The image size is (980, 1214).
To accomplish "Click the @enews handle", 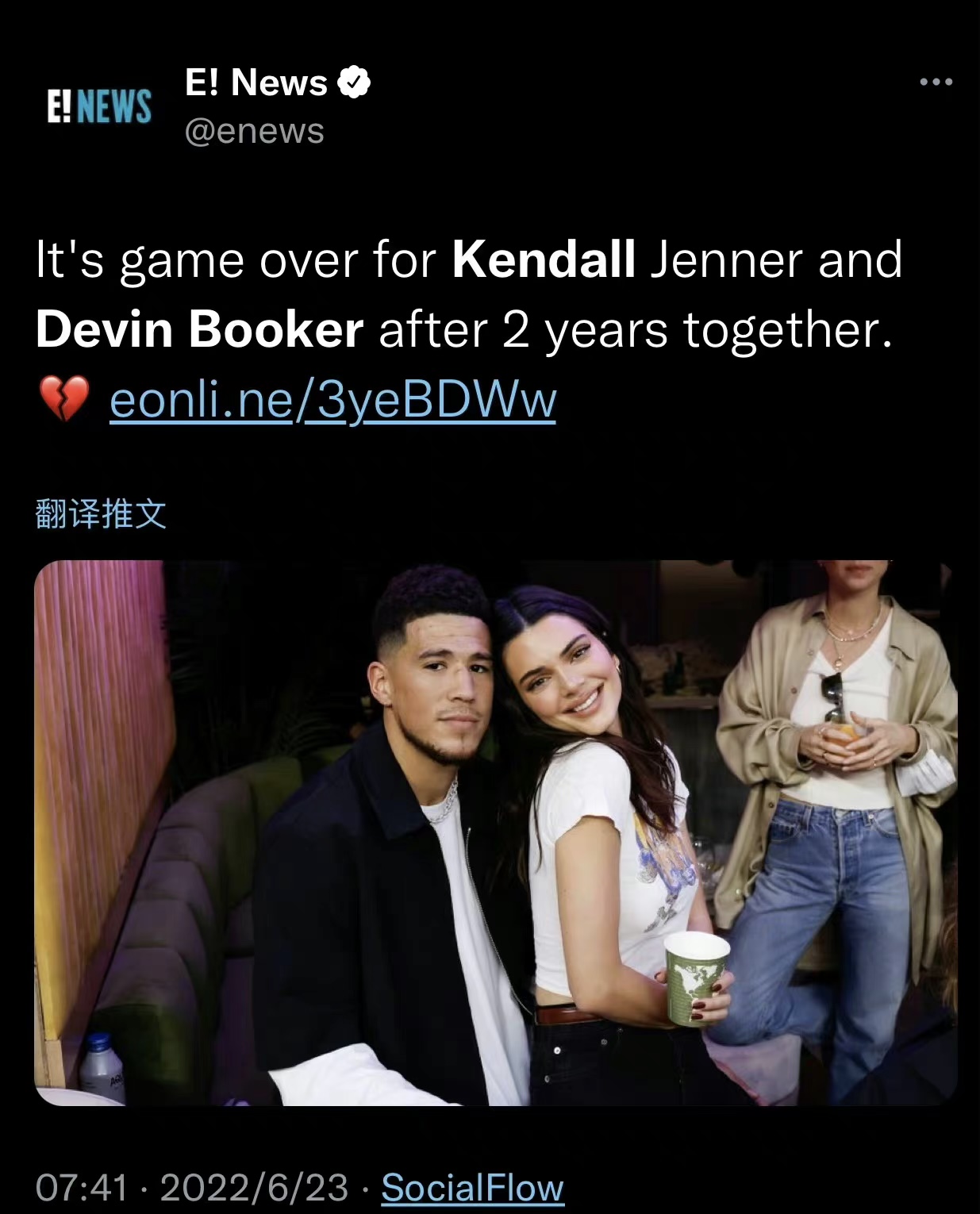I will pyautogui.click(x=254, y=131).
